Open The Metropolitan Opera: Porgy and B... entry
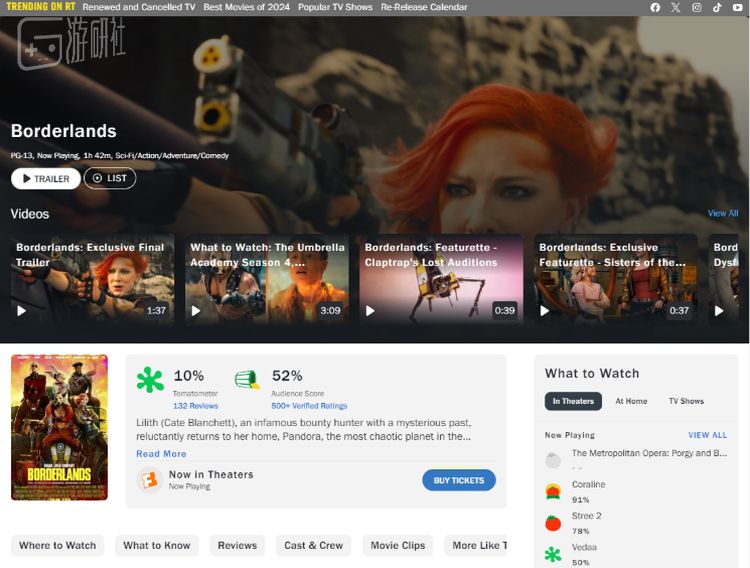Image resolution: width=750 pixels, height=568 pixels. pos(649,453)
